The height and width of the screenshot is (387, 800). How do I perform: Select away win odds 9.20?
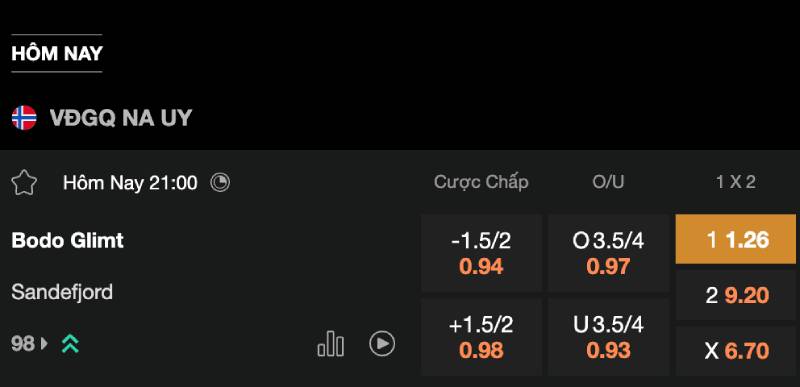[736, 295]
